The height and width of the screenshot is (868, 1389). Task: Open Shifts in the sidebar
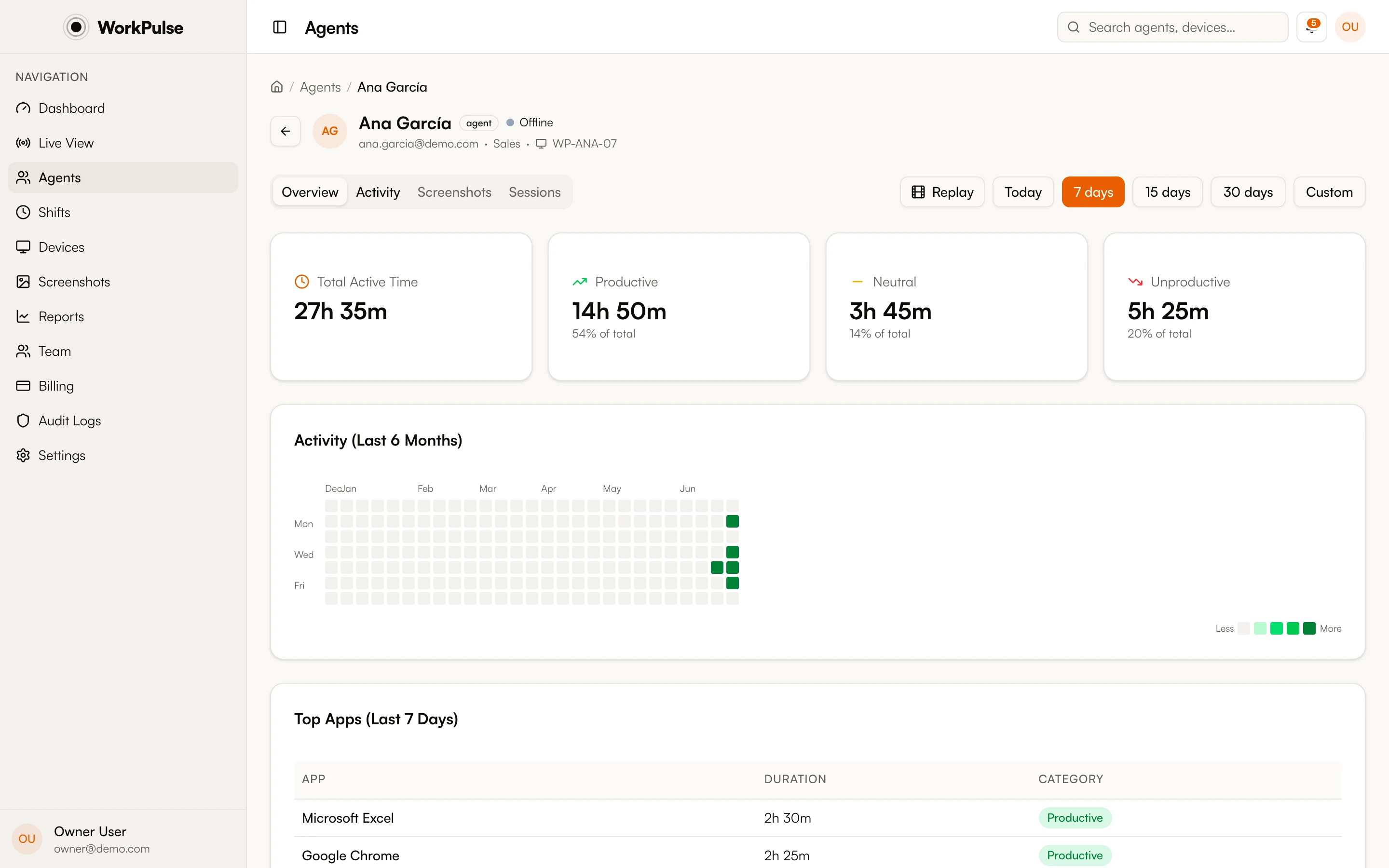123,212
